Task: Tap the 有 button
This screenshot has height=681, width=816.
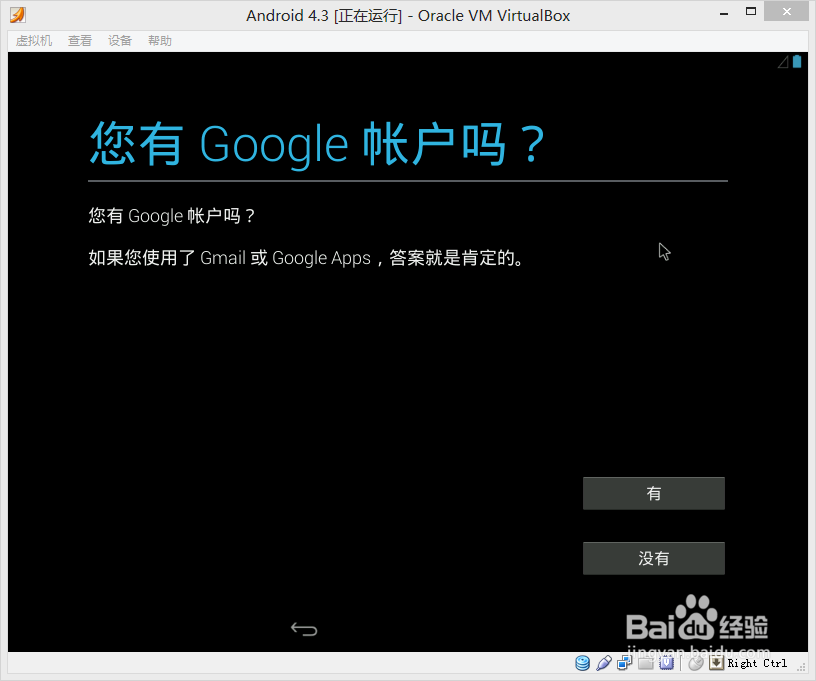Action: tap(654, 493)
